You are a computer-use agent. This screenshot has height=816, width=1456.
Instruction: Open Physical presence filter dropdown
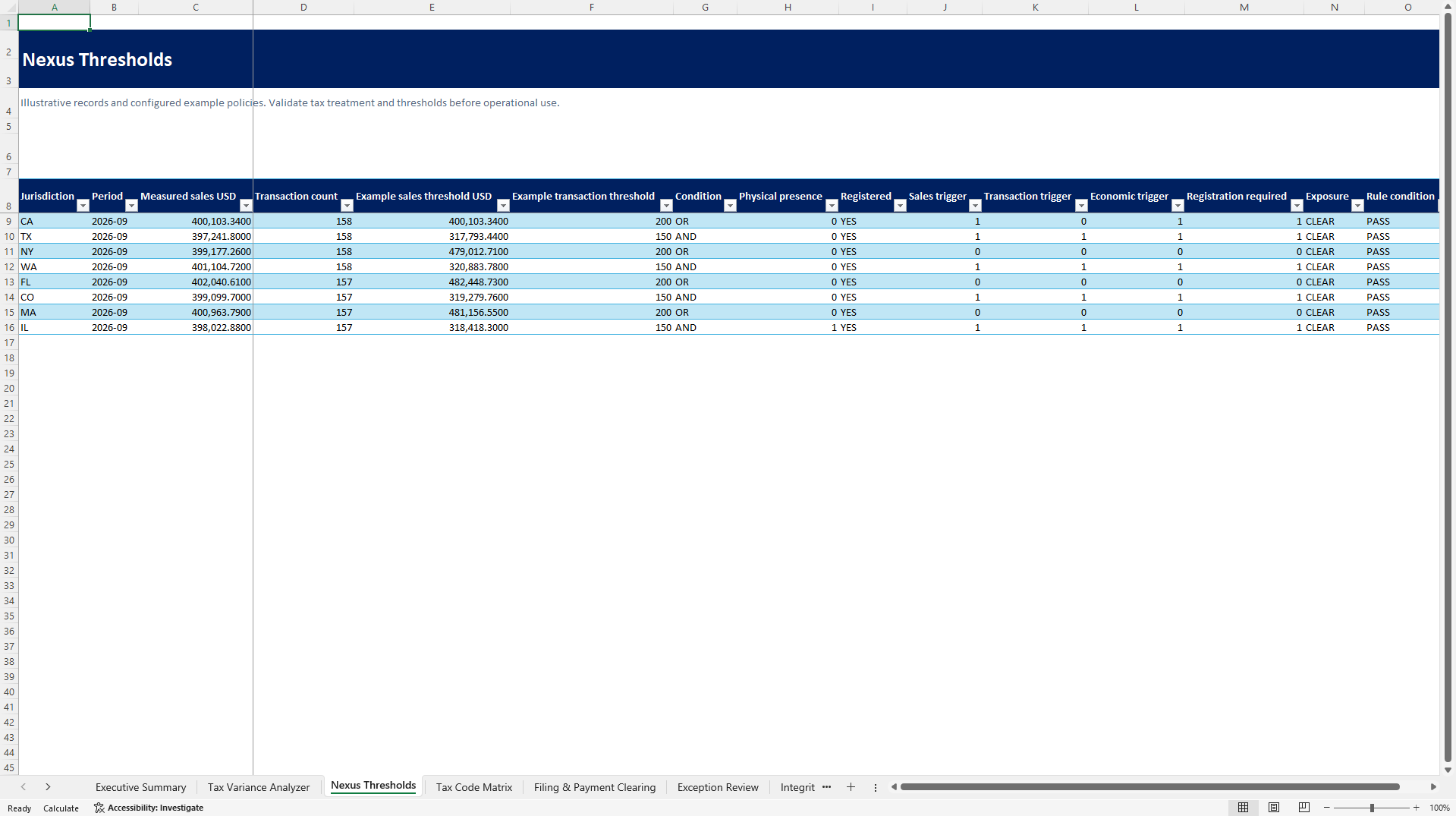[x=832, y=206]
